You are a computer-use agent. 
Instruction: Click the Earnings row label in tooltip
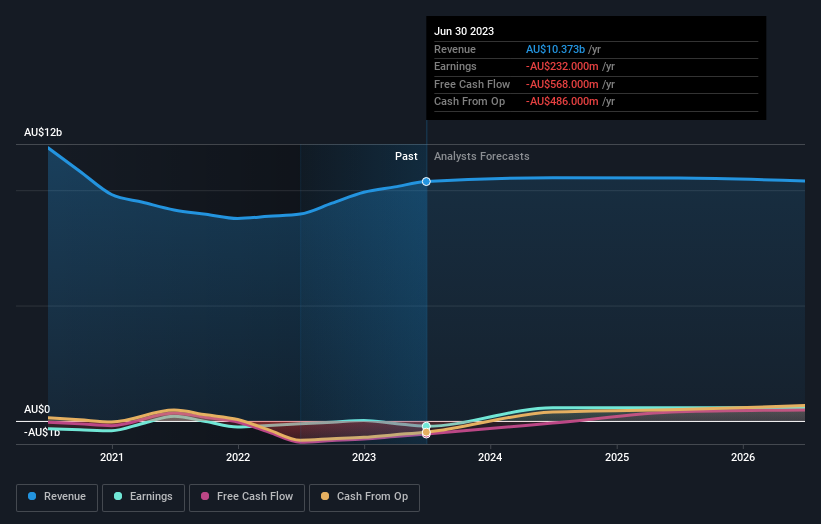coord(455,66)
